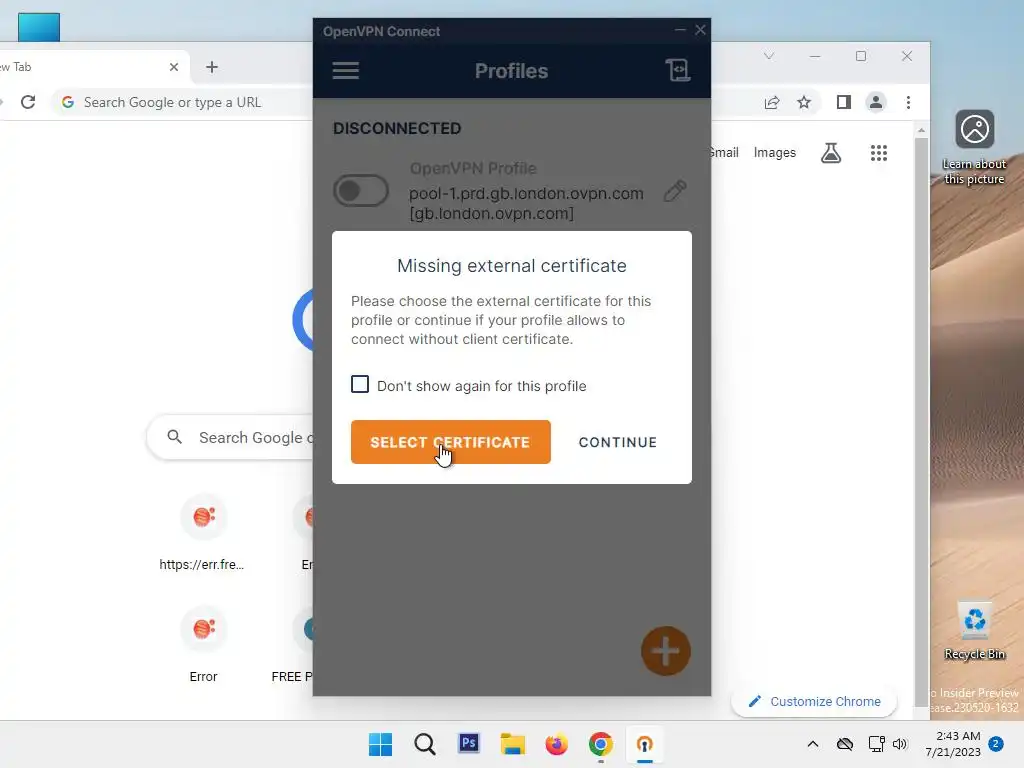Switch to Chrome in the taskbar

pos(600,744)
